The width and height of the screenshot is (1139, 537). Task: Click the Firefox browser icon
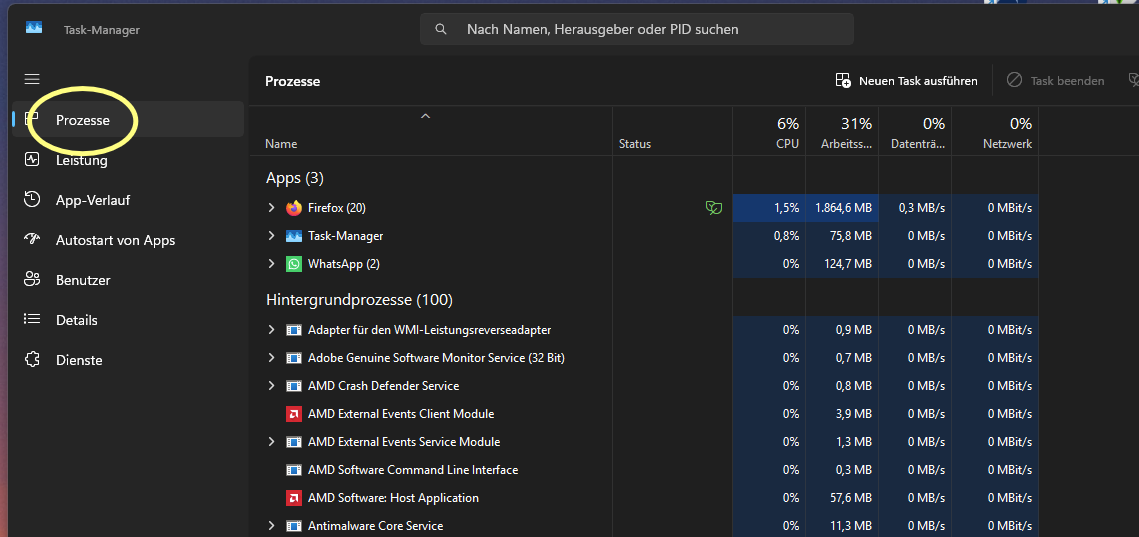293,208
